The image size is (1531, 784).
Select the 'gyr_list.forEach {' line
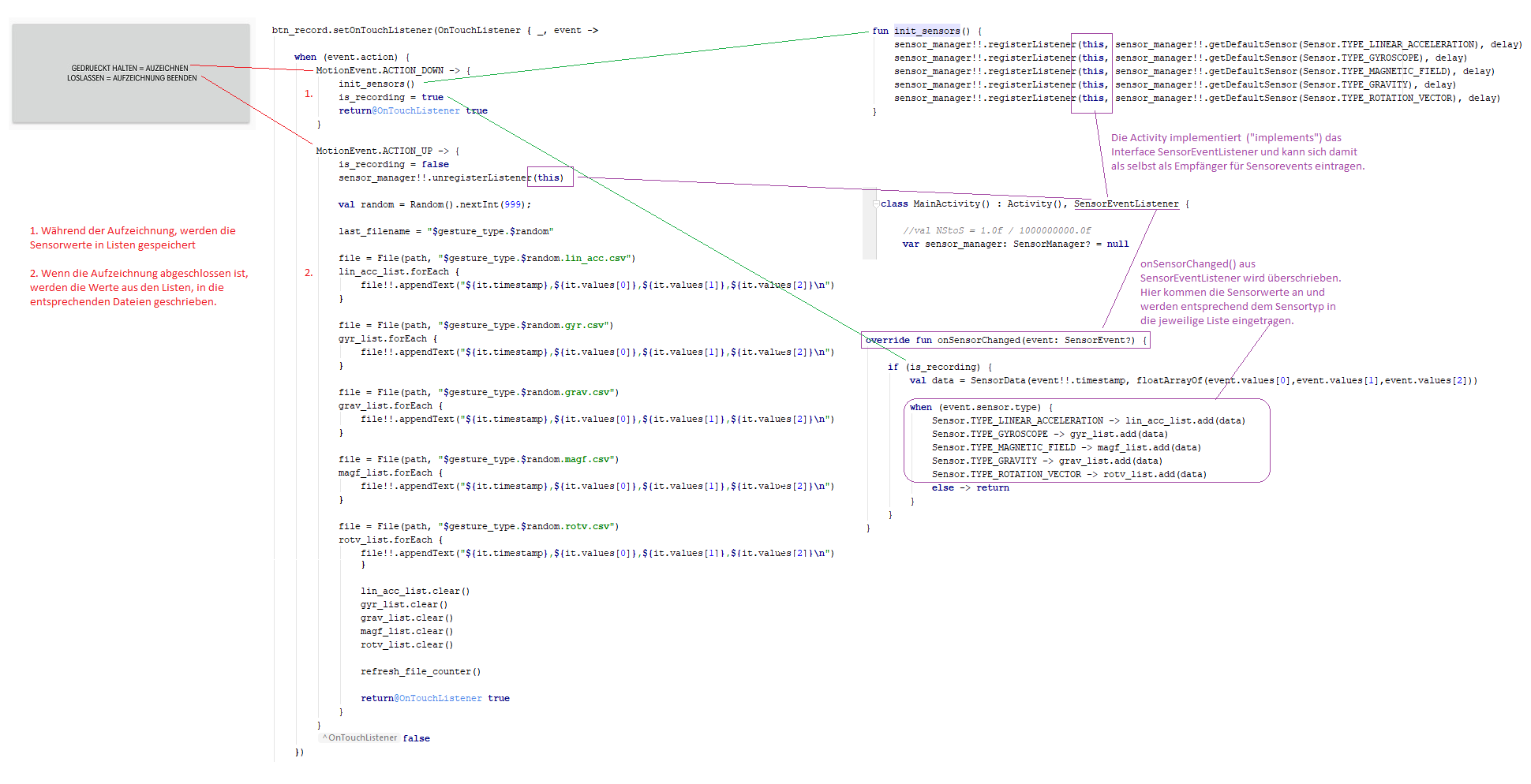coord(387,339)
